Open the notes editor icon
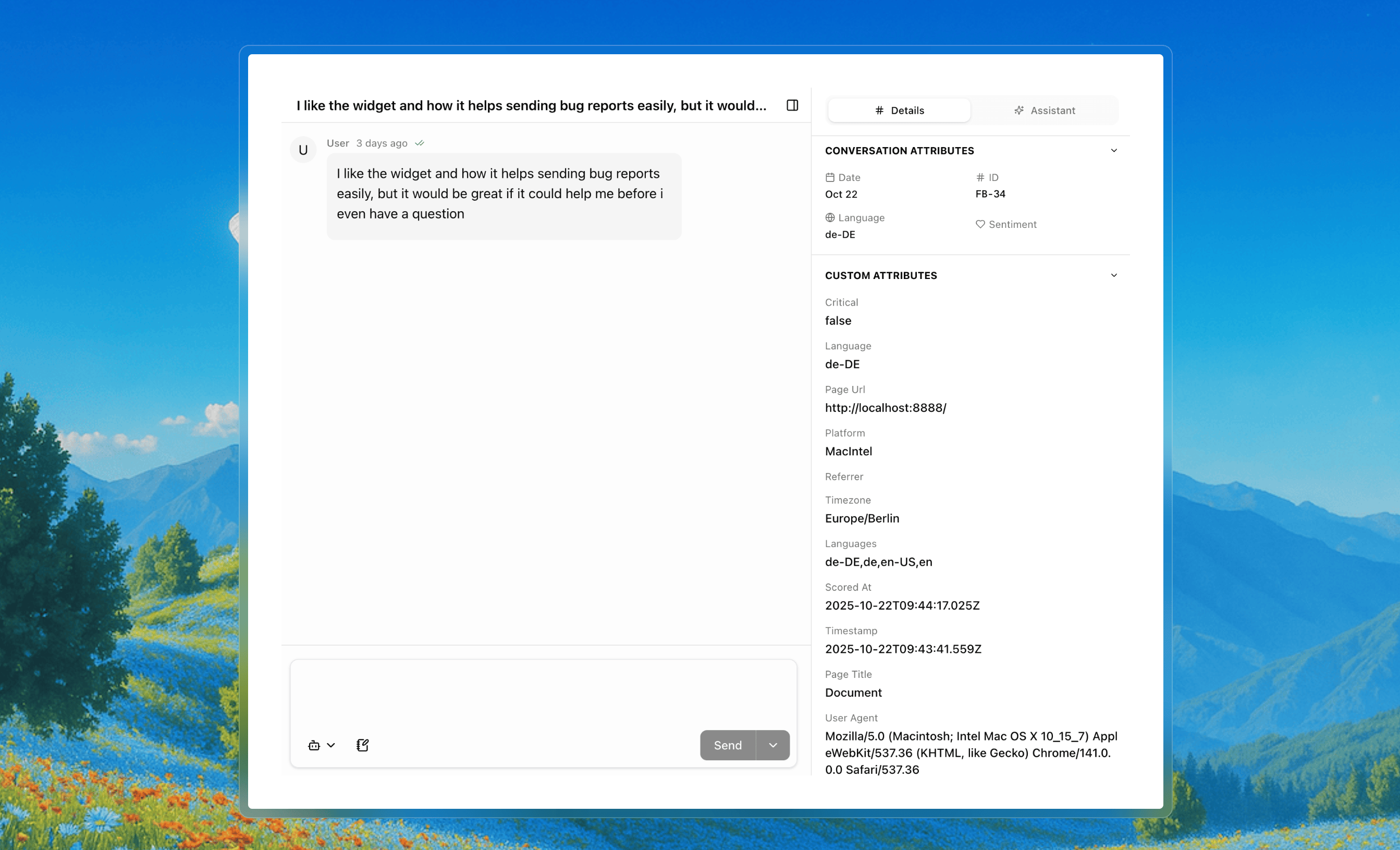This screenshot has height=850, width=1400. click(x=362, y=745)
